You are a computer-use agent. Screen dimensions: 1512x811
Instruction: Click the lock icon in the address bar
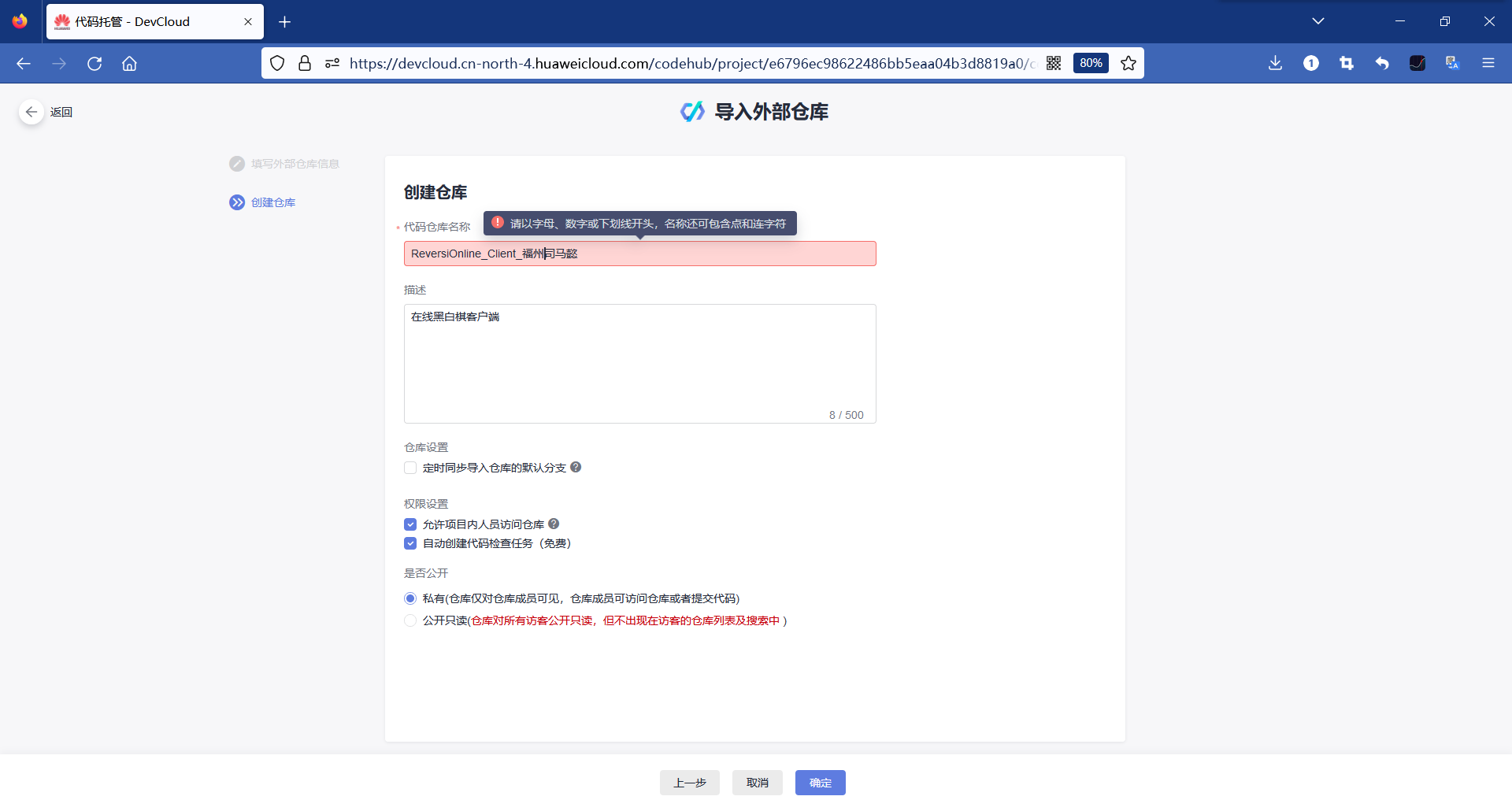click(x=305, y=63)
